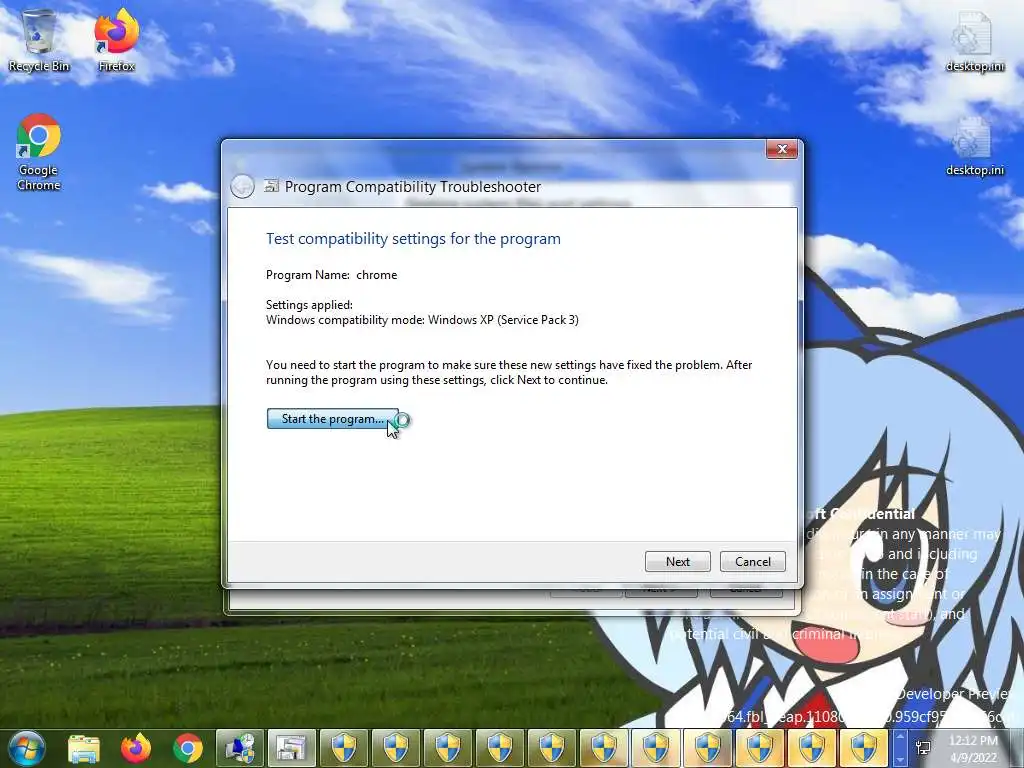1024x768 pixels.
Task: Launch Firefox from the taskbar
Action: click(x=136, y=748)
